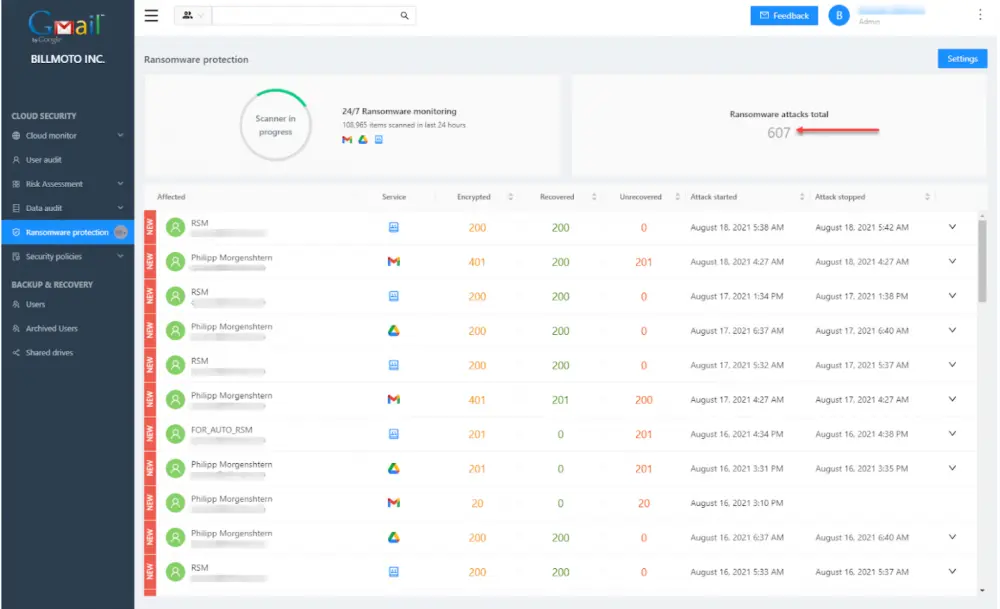Sort the table by Encrypted column
Screen dimensions: 1000x609
[510, 196]
